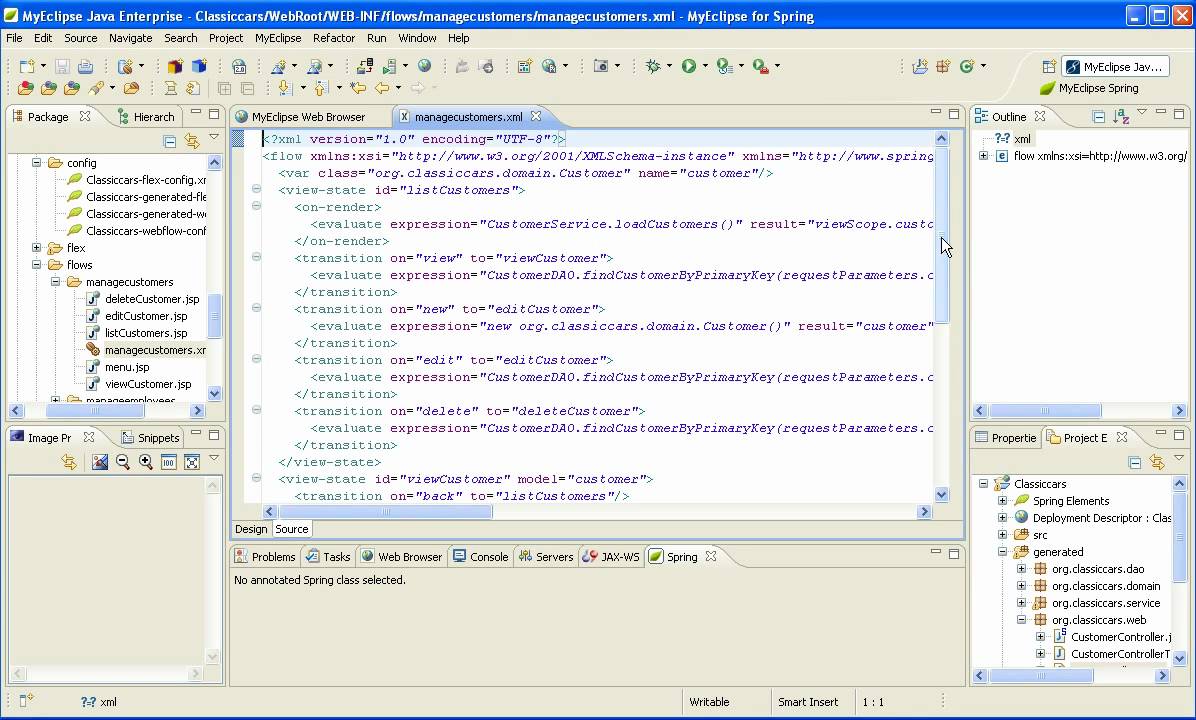Click the Next Annotation down-arrow icon
The width and height of the screenshot is (1196, 720).
tap(285, 88)
